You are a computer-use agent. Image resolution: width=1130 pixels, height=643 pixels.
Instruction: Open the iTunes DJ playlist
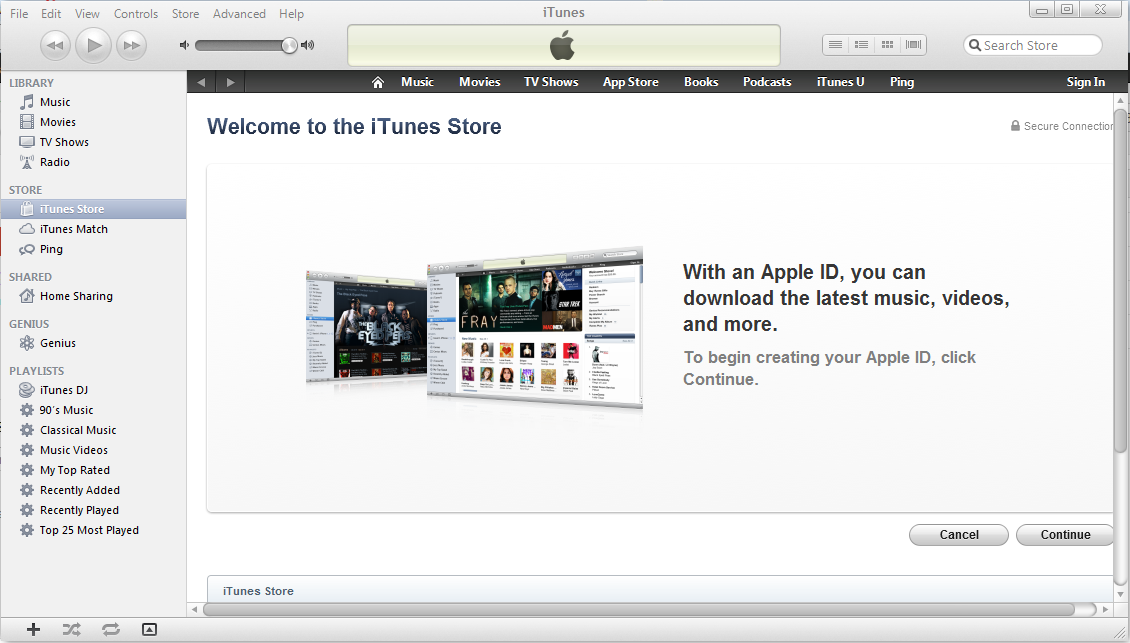pos(93,390)
